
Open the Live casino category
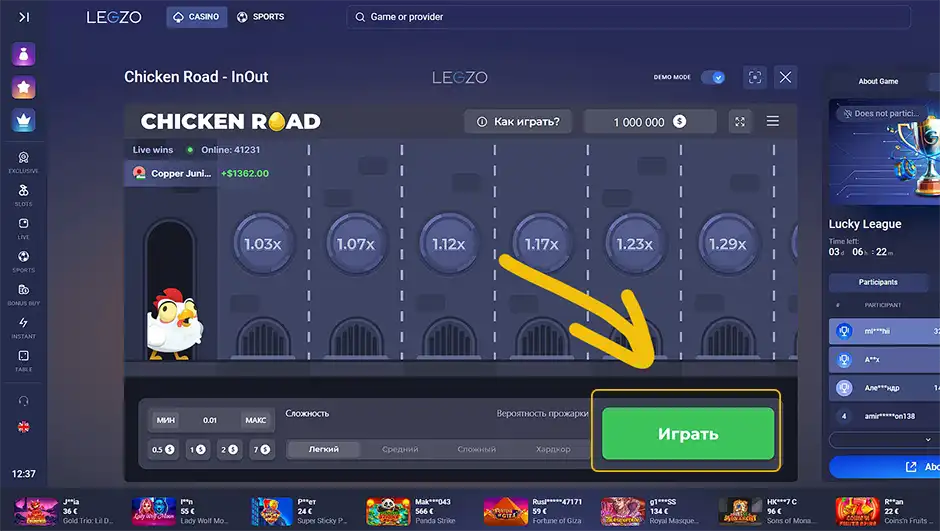(x=23, y=228)
